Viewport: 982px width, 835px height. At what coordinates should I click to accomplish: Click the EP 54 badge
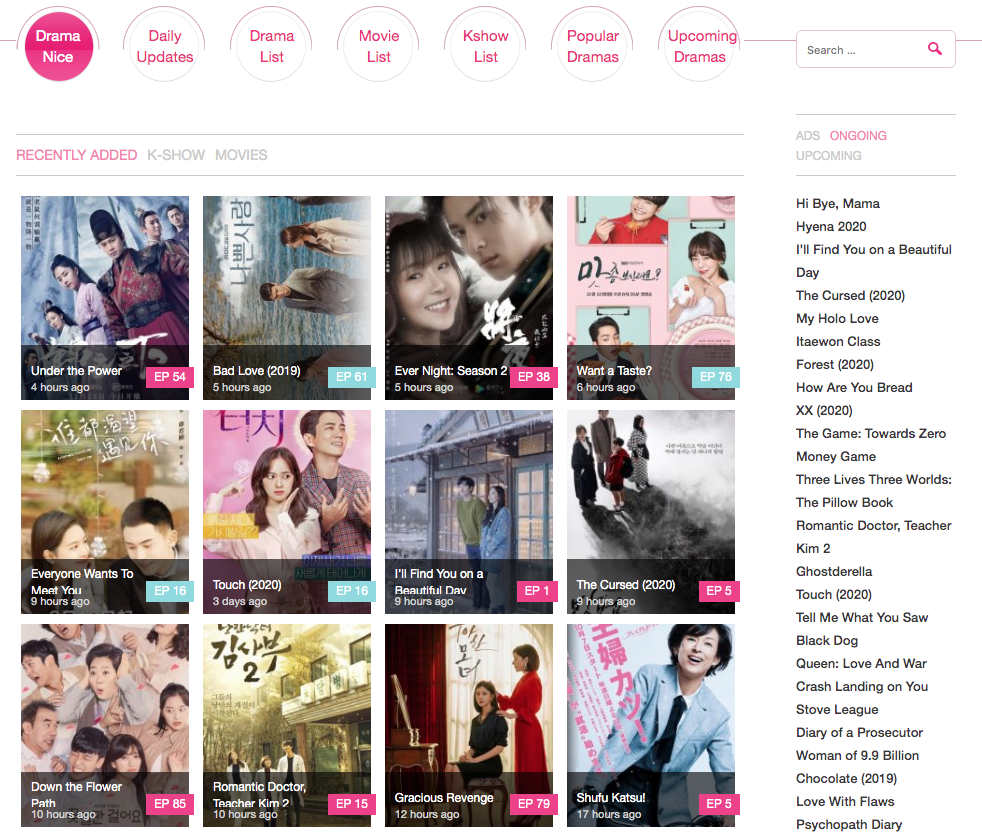pos(170,377)
